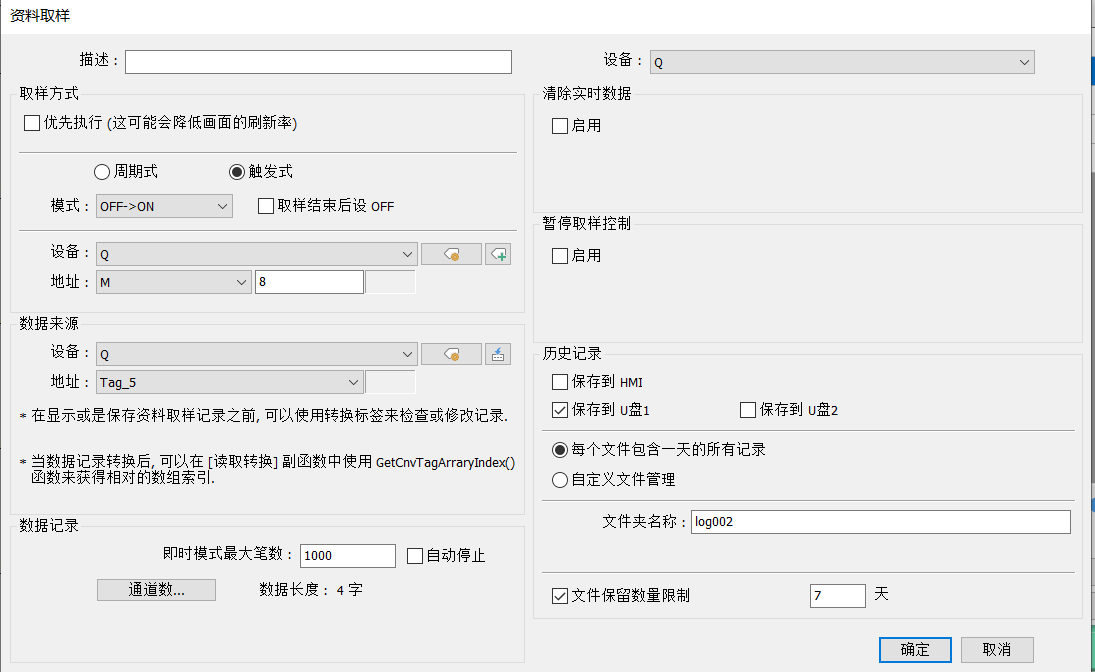Click the import tag icon in 数据来源
The image size is (1095, 672).
point(498,353)
